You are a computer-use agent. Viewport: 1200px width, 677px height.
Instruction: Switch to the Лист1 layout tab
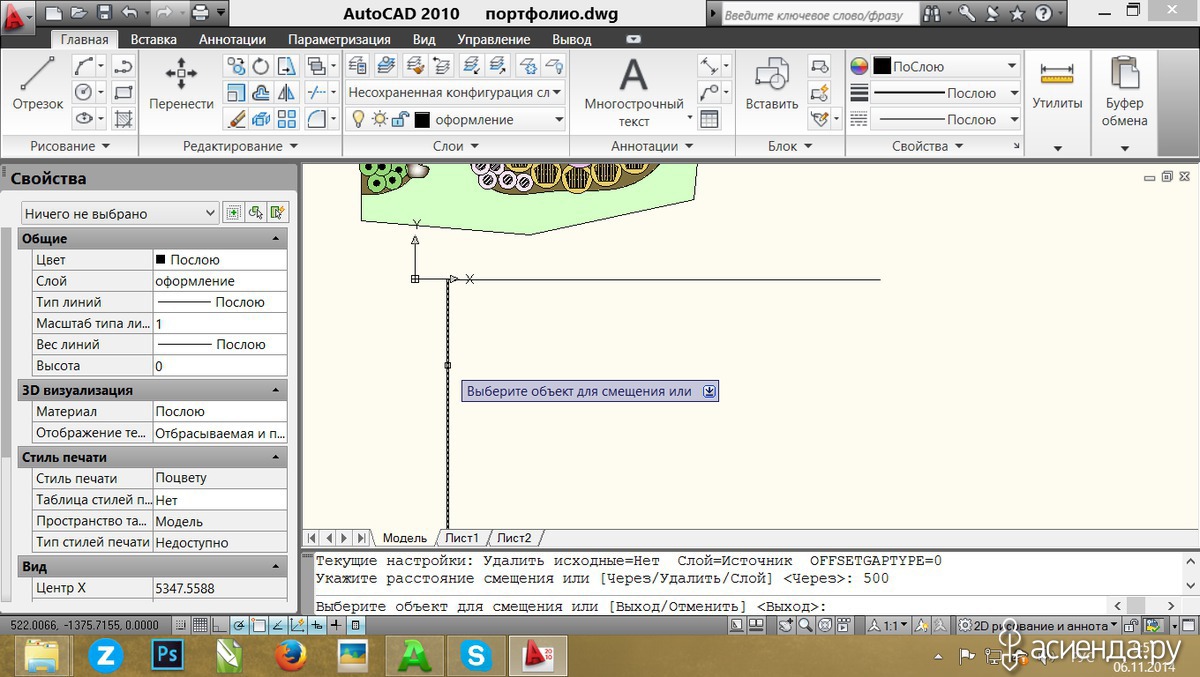(462, 538)
